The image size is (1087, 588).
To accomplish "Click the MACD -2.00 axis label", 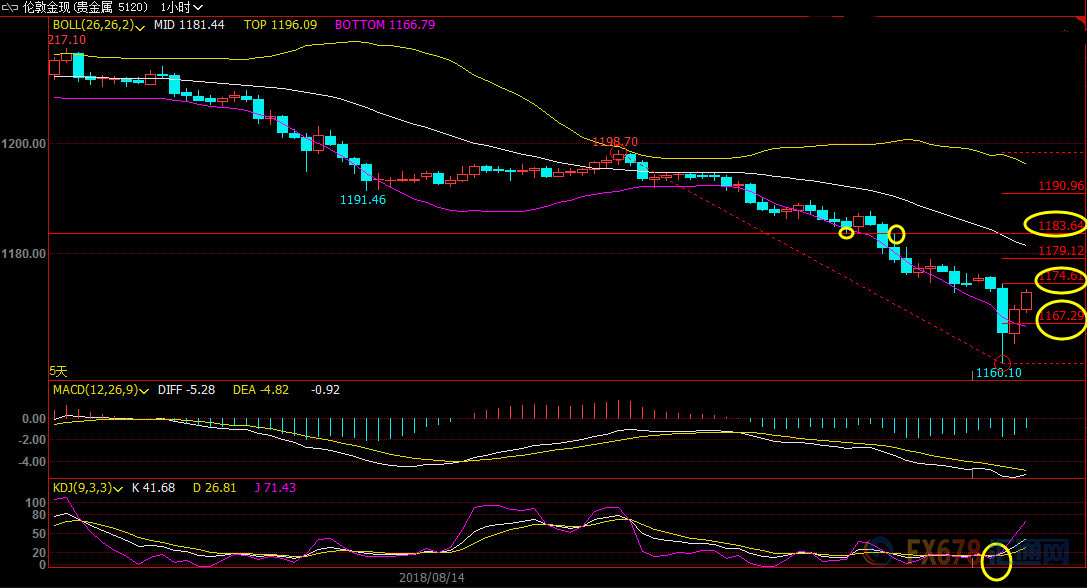I will (x=32, y=440).
